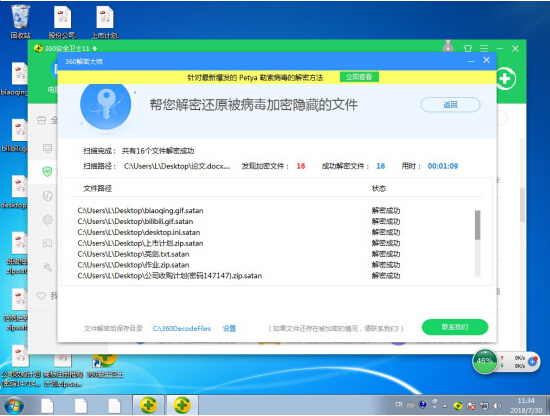This screenshot has width=550, height=416.
Task: Click the CH input language indicator
Action: click(399, 404)
